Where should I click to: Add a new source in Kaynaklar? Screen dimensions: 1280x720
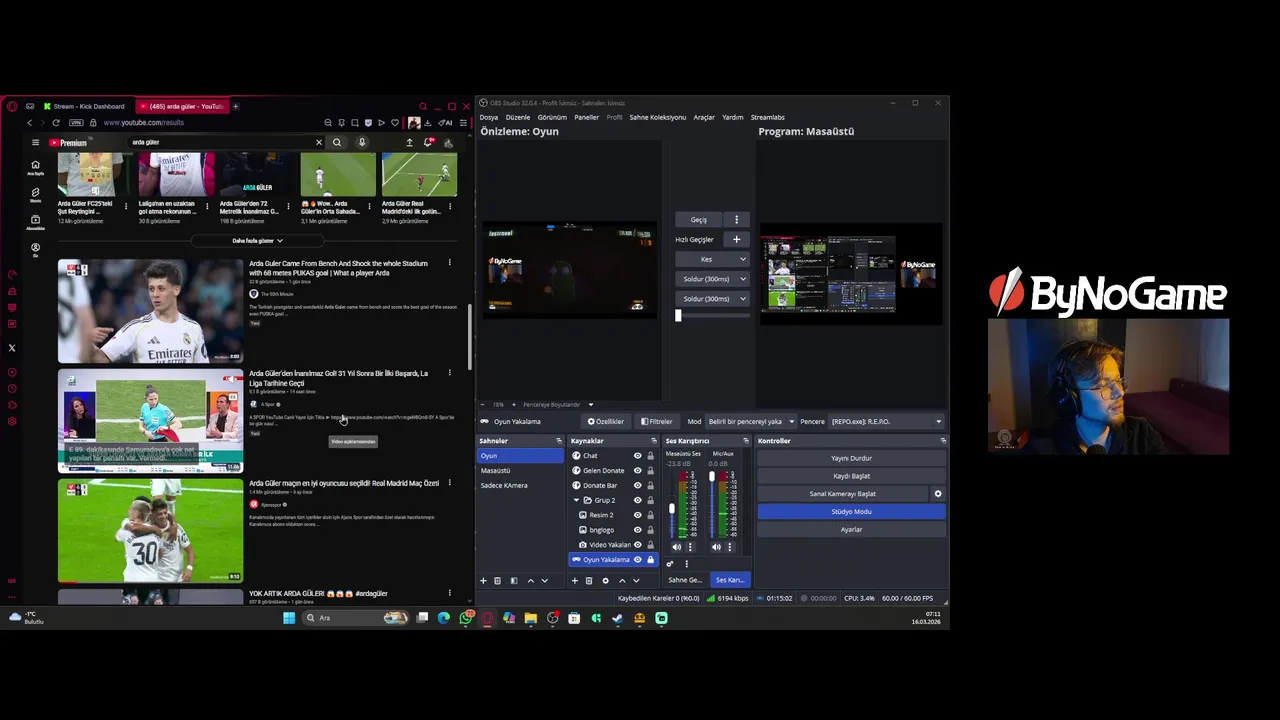(x=574, y=581)
